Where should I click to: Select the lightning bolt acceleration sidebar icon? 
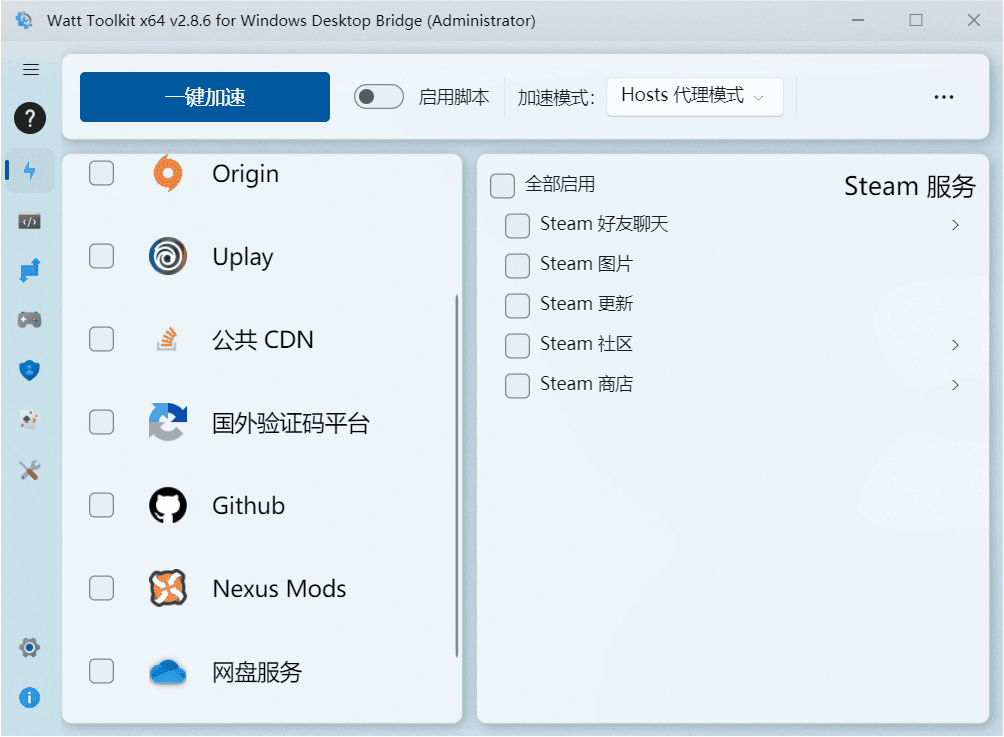click(29, 170)
